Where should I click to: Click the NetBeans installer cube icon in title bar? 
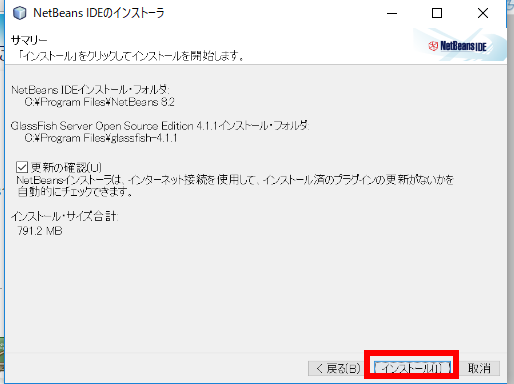coord(20,13)
